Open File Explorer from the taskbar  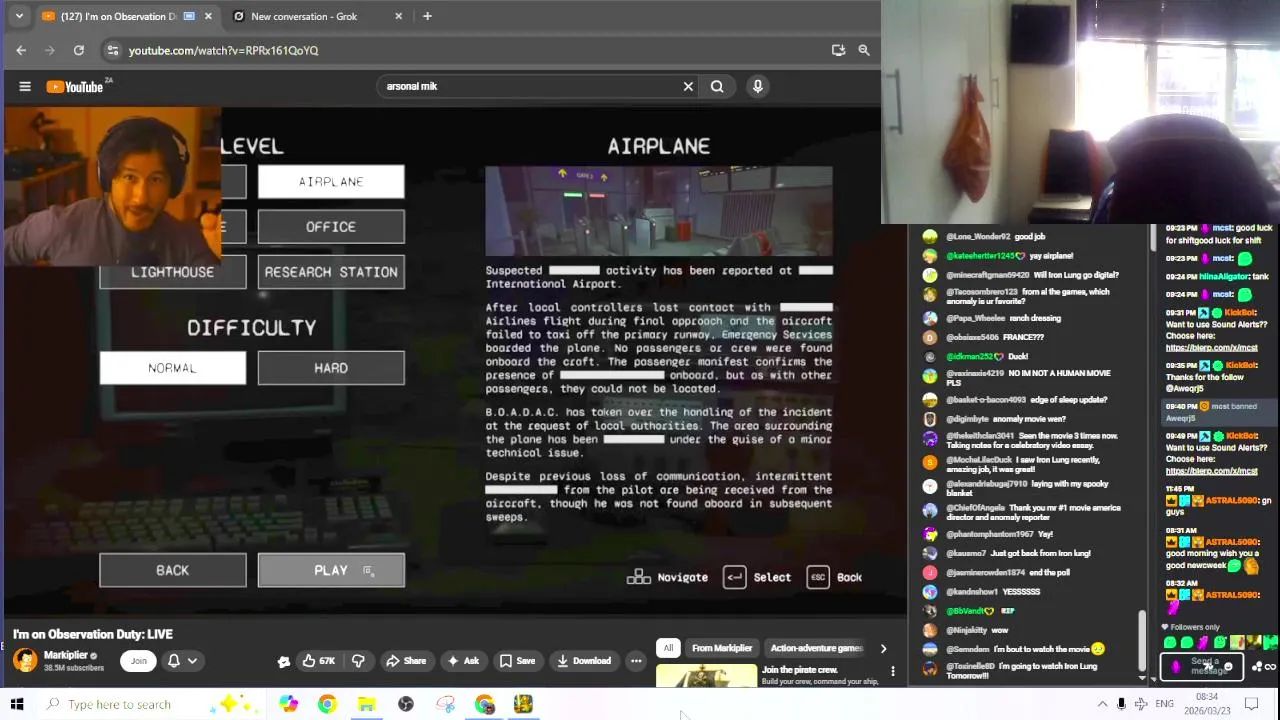click(x=367, y=704)
